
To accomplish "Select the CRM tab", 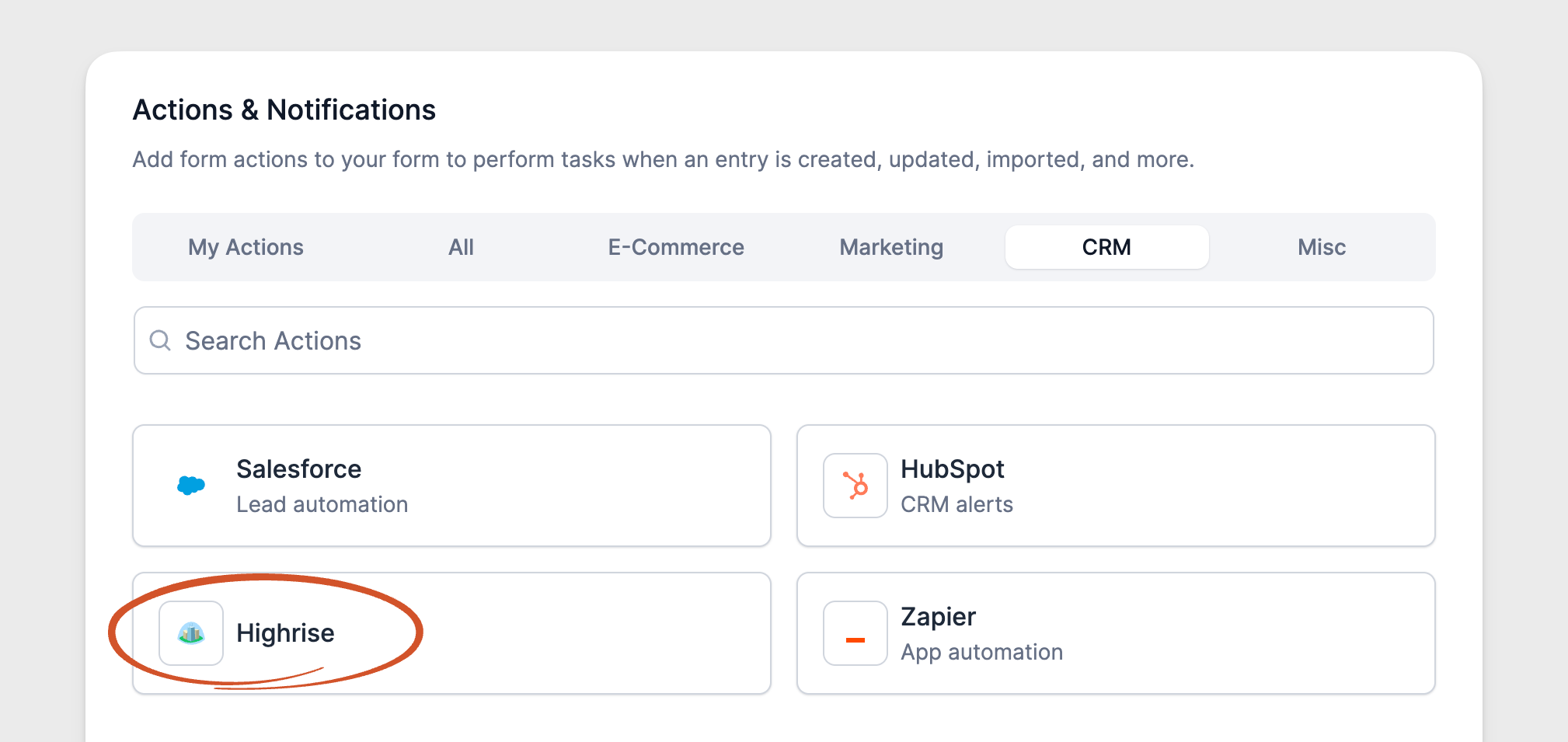I will tap(1106, 247).
